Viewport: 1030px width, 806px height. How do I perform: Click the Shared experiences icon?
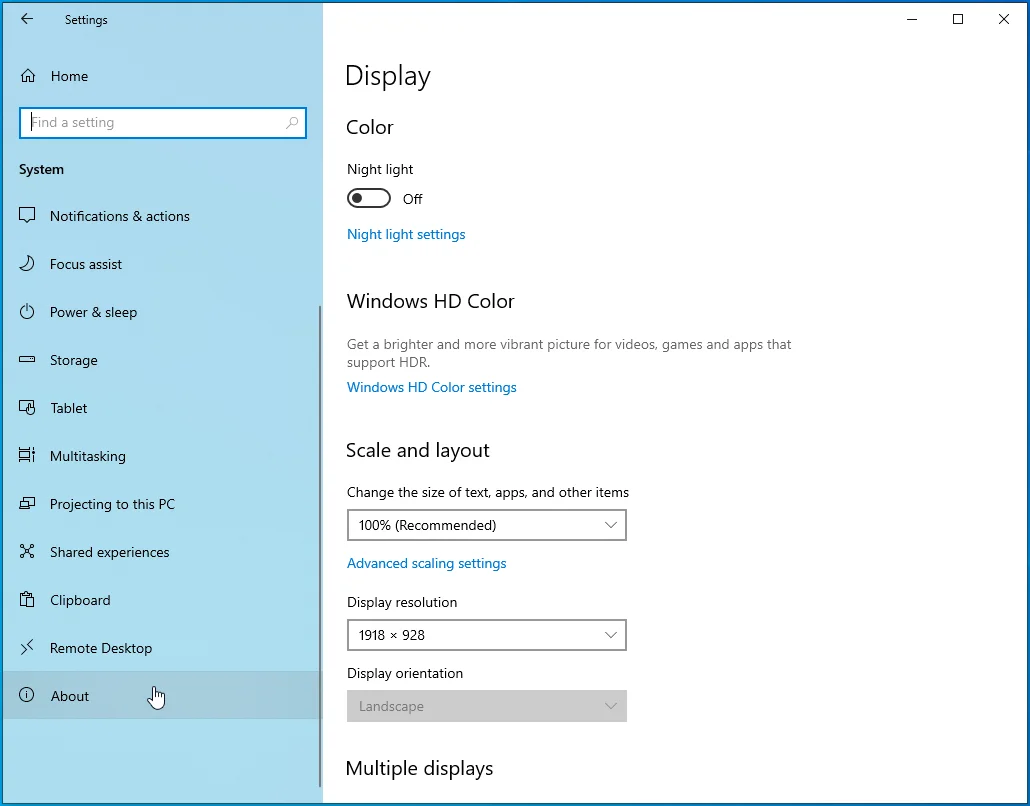tap(27, 551)
